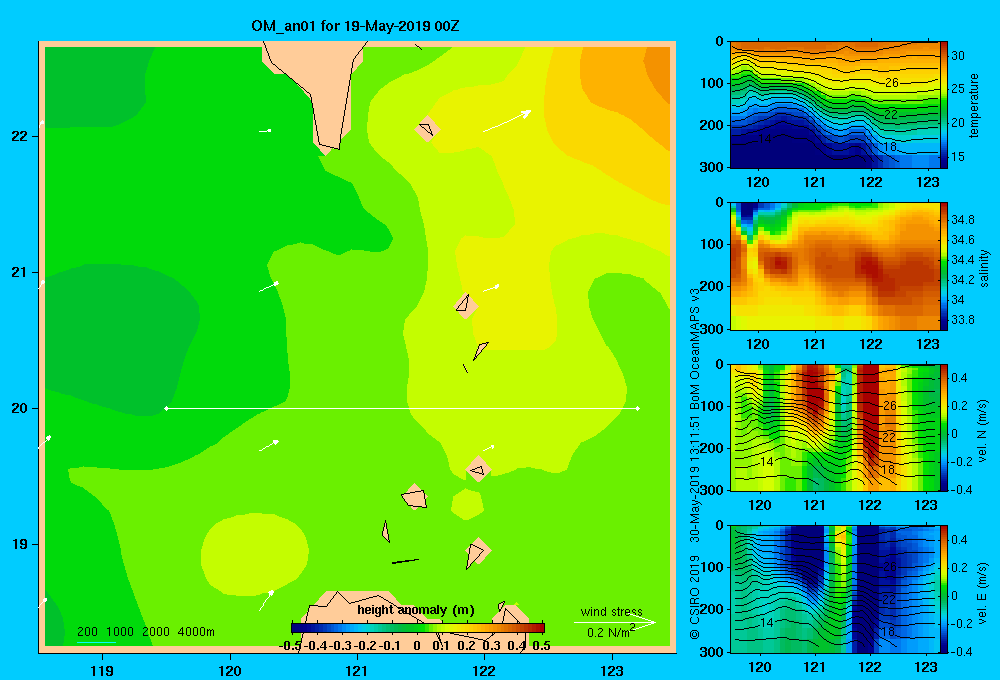Click the wind arrow near 21N 122E
The width and height of the screenshot is (1000, 680).
click(x=491, y=288)
